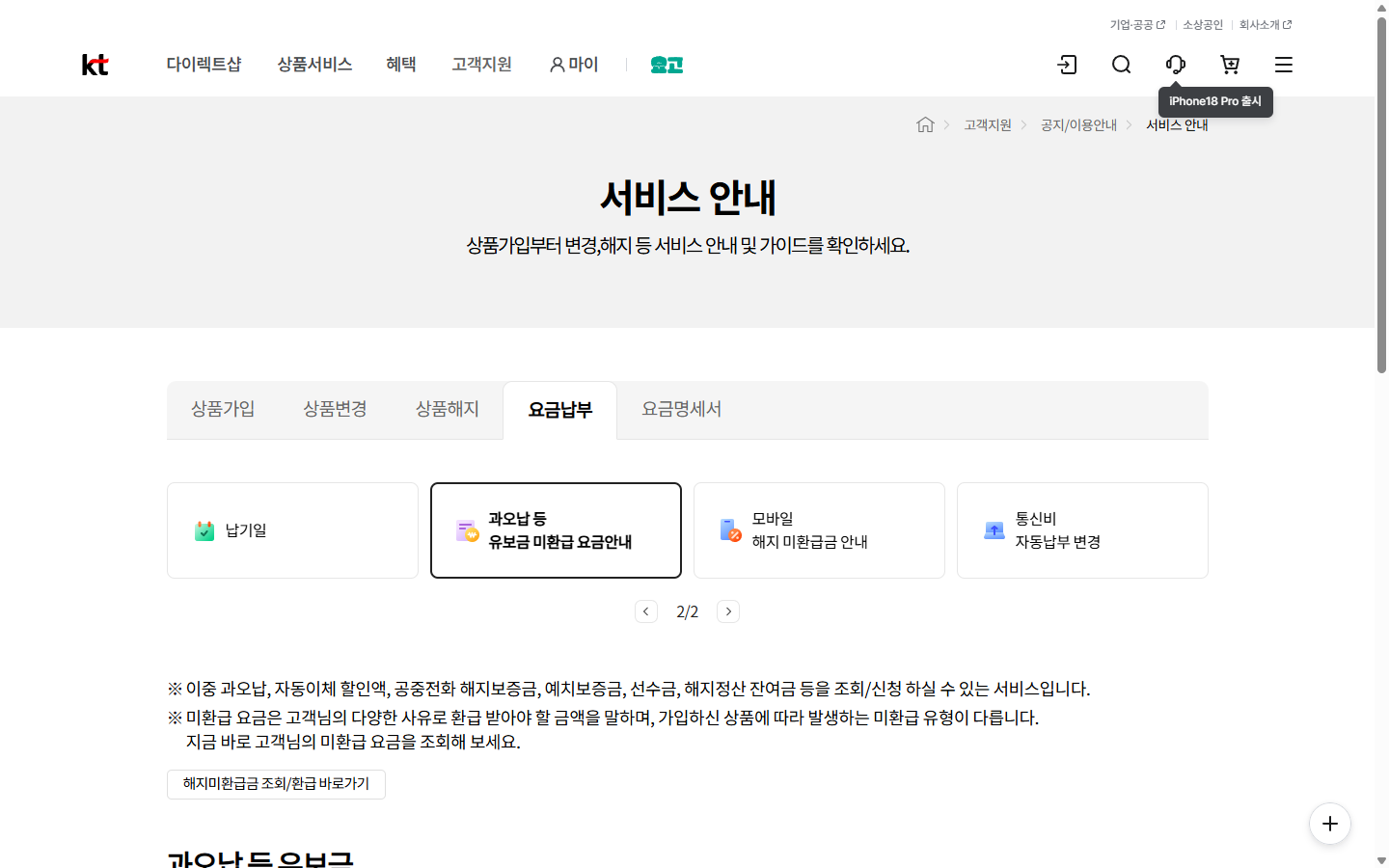1389x868 pixels.
Task: Switch to 상품가입 tab
Action: click(223, 409)
